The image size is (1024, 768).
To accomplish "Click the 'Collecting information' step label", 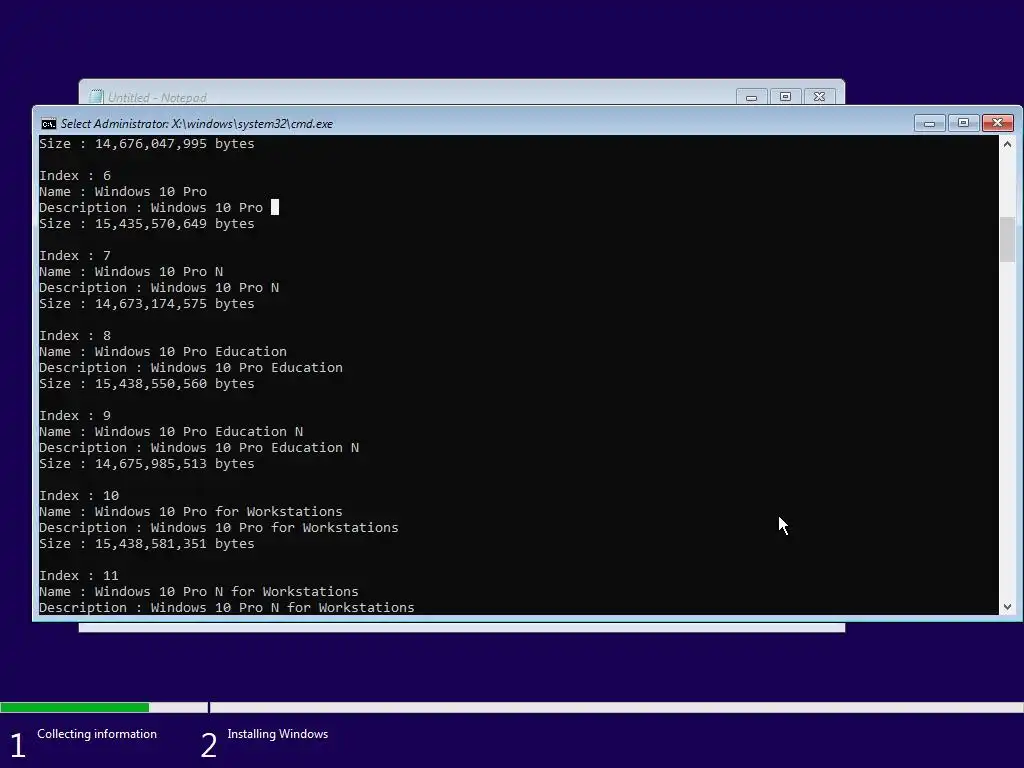I will pyautogui.click(x=97, y=734).
